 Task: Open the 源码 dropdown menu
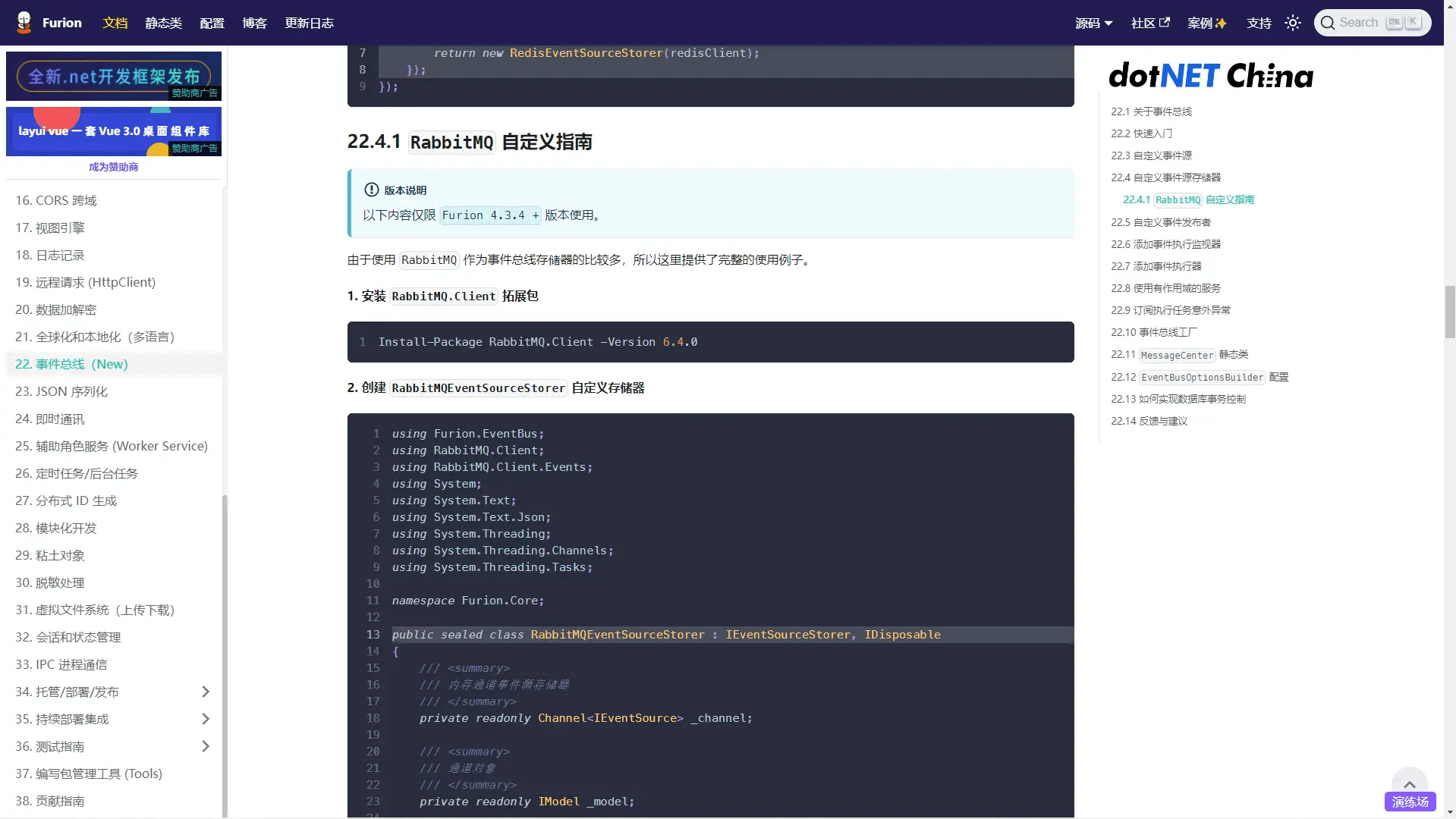click(1094, 23)
